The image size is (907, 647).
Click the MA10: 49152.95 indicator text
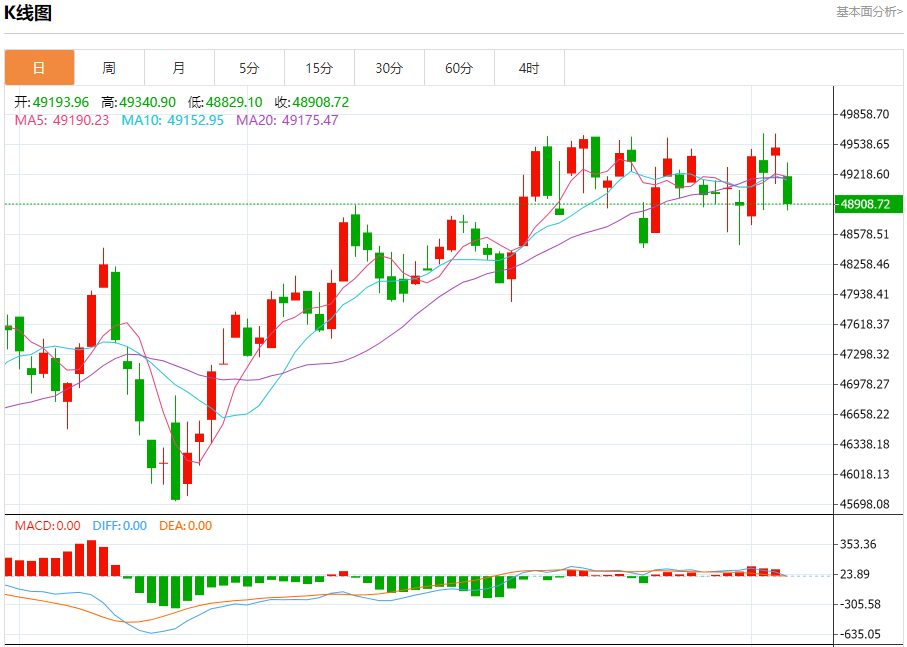pos(172,120)
